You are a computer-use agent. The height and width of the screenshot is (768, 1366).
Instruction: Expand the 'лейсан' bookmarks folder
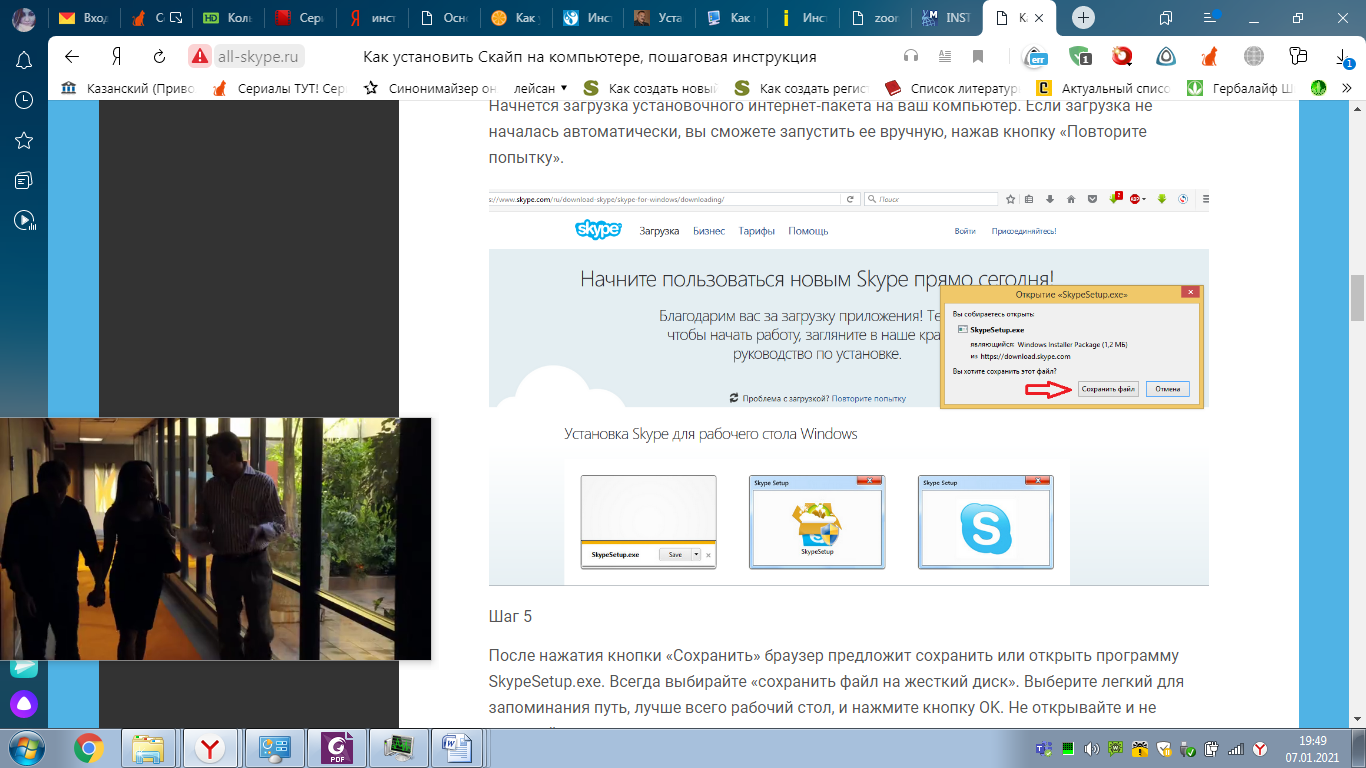click(541, 88)
